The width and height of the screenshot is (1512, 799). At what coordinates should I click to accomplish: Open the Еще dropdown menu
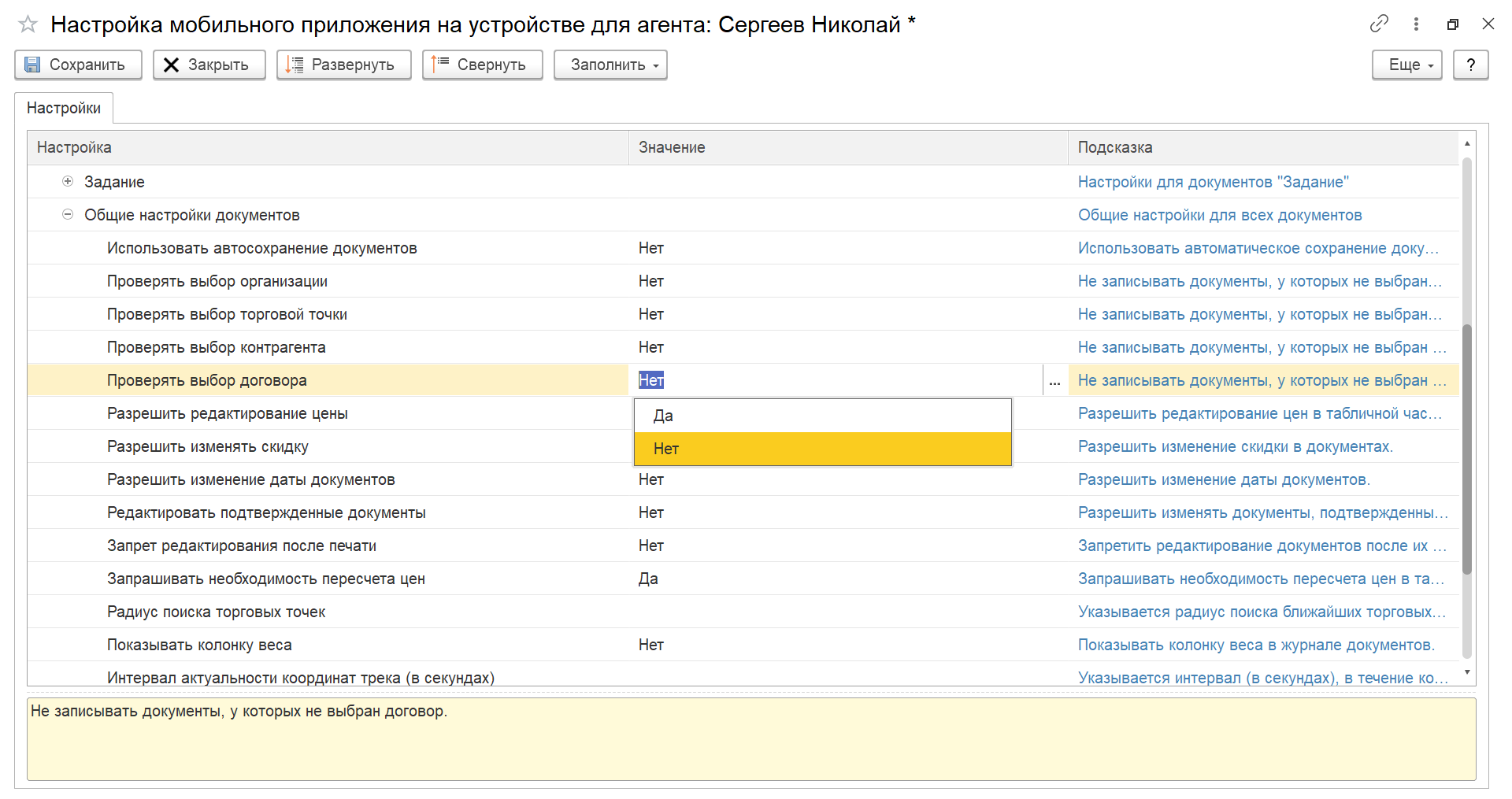(1406, 65)
